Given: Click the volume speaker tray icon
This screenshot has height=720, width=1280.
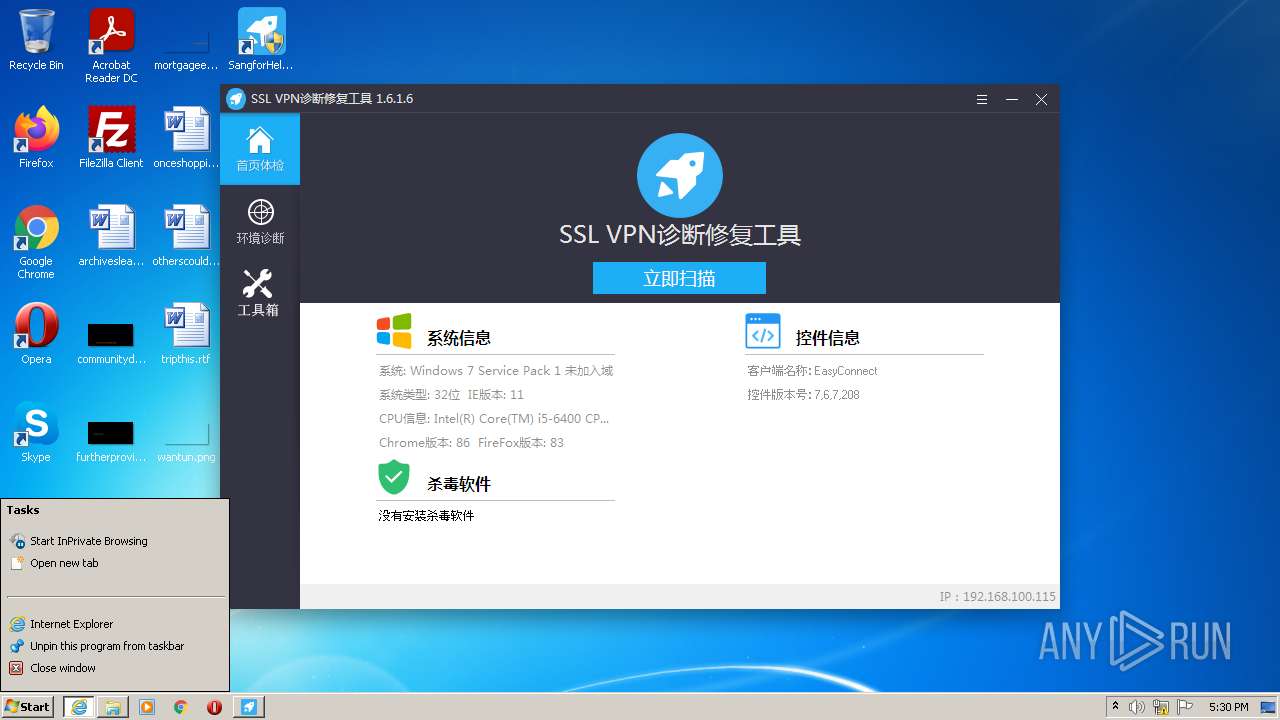Looking at the screenshot, I should tap(1137, 707).
